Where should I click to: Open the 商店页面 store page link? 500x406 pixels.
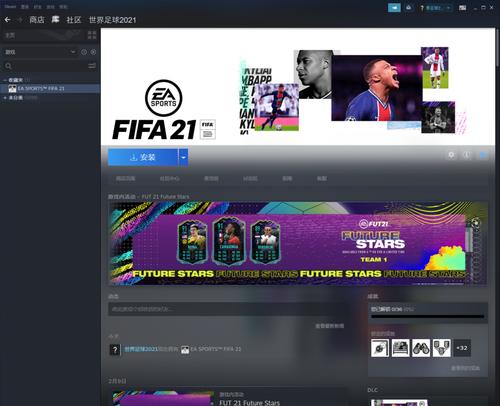point(125,179)
